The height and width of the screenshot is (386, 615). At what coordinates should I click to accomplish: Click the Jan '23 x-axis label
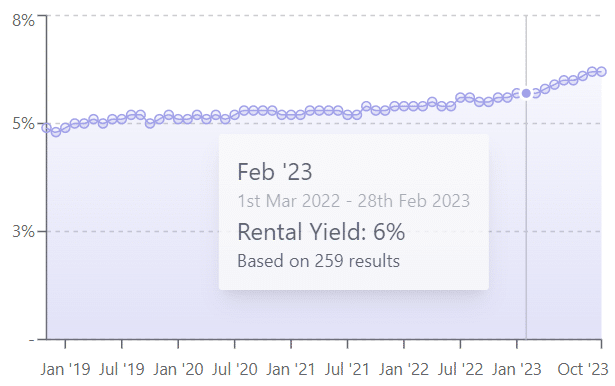coord(517,369)
